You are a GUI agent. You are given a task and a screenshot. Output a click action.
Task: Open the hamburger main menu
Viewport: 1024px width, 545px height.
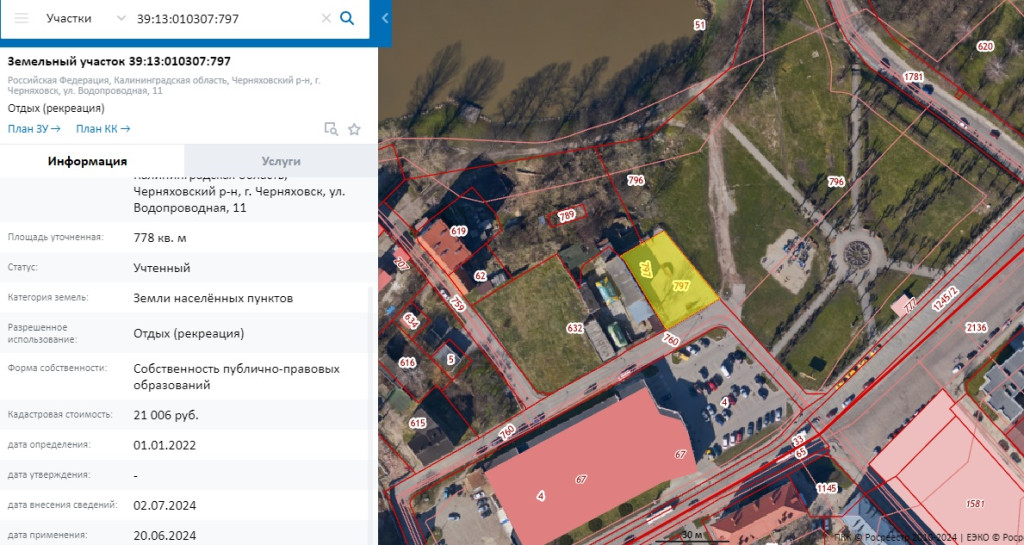(x=21, y=19)
